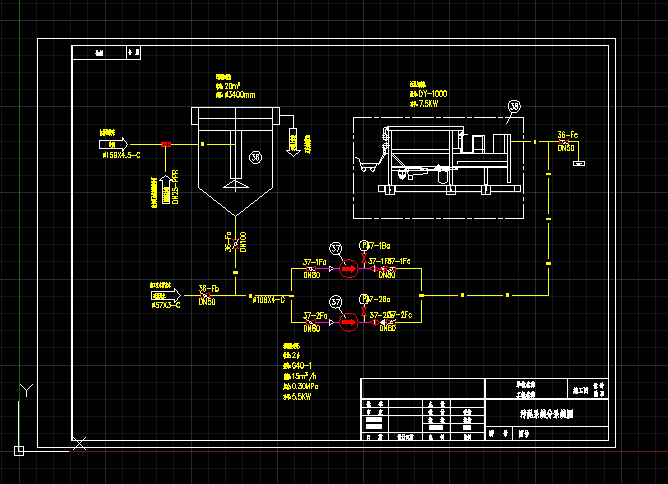Viewport: 668px width, 484px height.
Task: Select the DN25-PPR pipe label
Action: tap(175, 187)
